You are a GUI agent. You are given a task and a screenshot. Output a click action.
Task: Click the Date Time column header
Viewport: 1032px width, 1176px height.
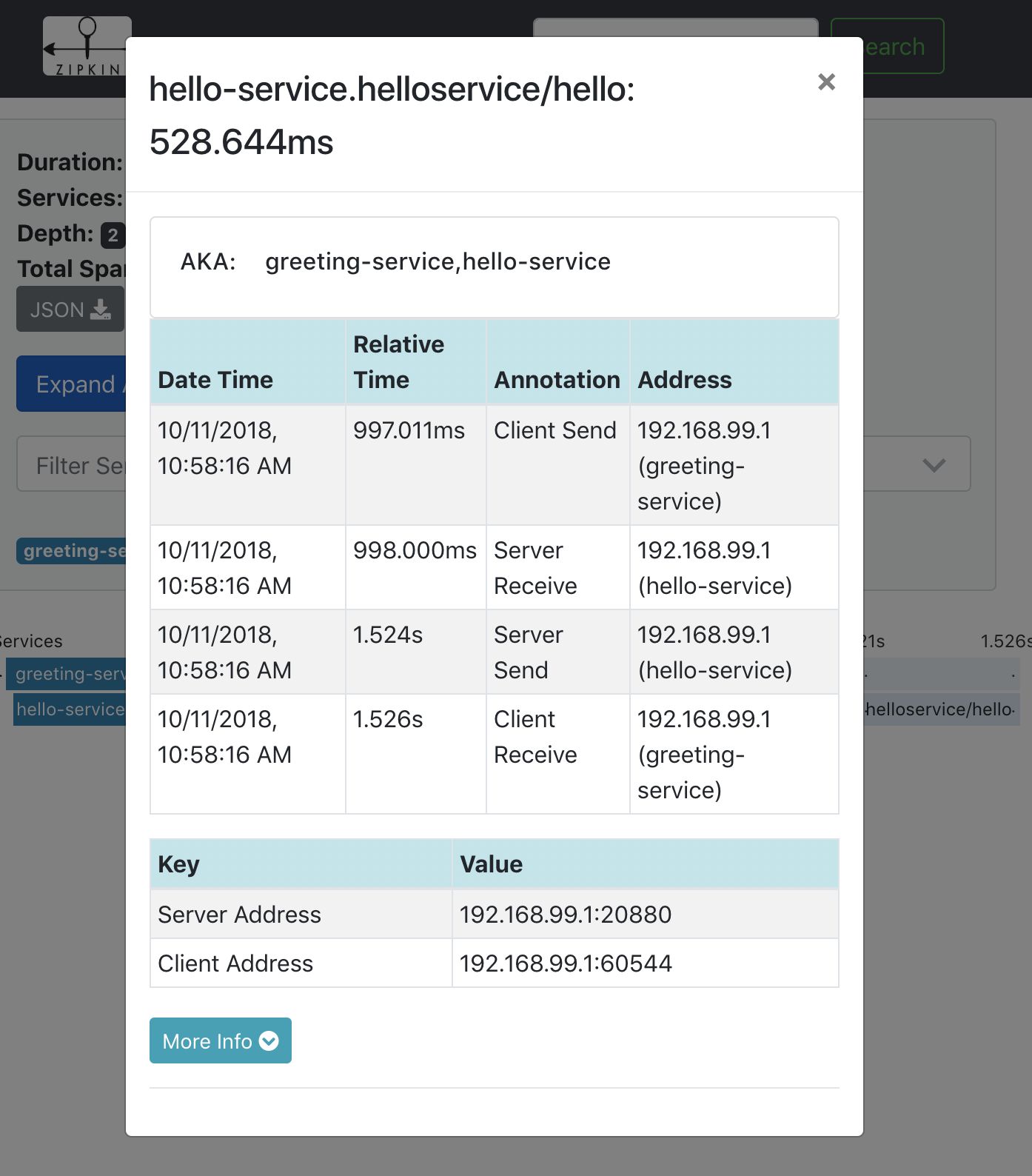point(215,380)
